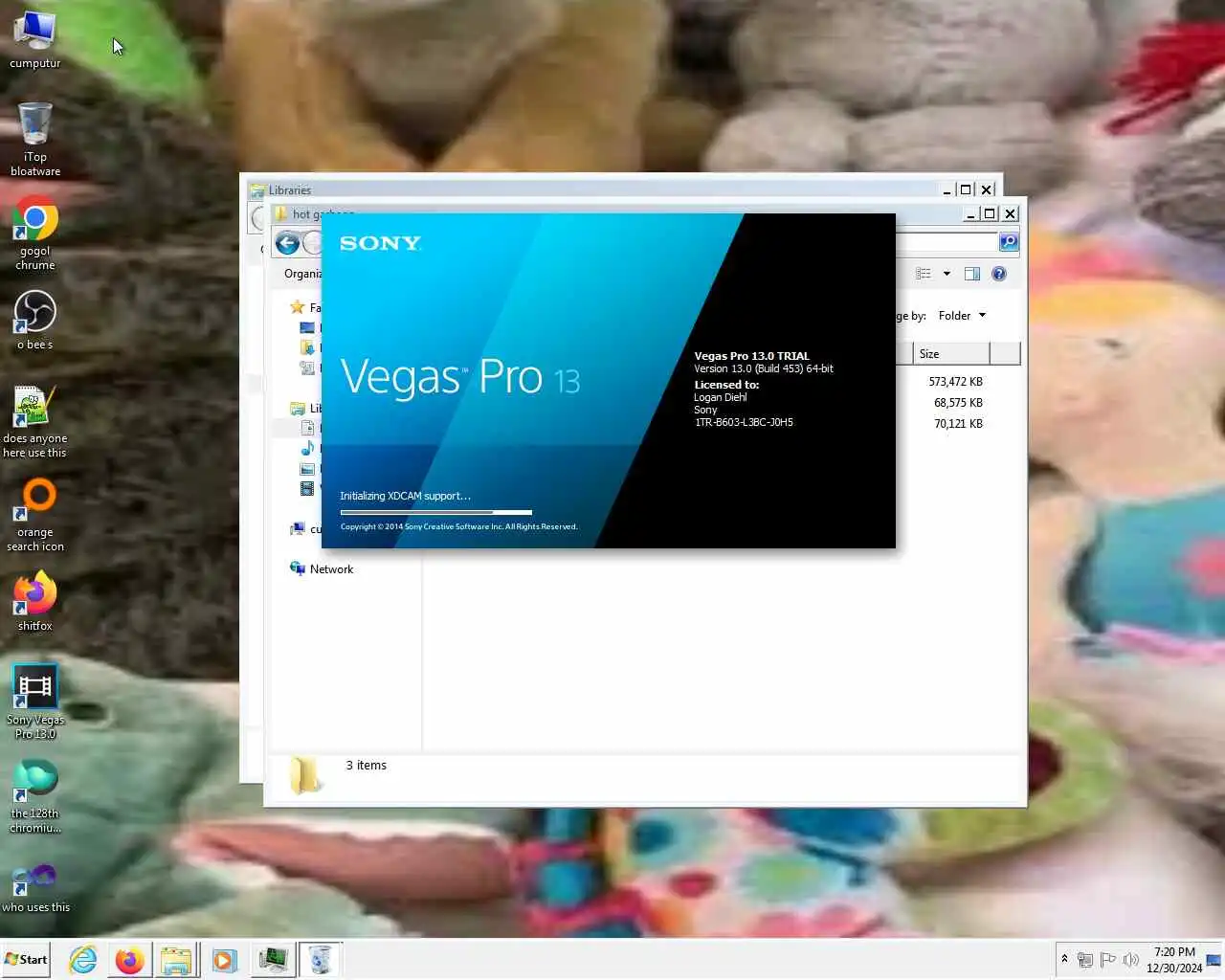The height and width of the screenshot is (980, 1225).
Task: Click the folder icon in details pane
Action: (306, 776)
